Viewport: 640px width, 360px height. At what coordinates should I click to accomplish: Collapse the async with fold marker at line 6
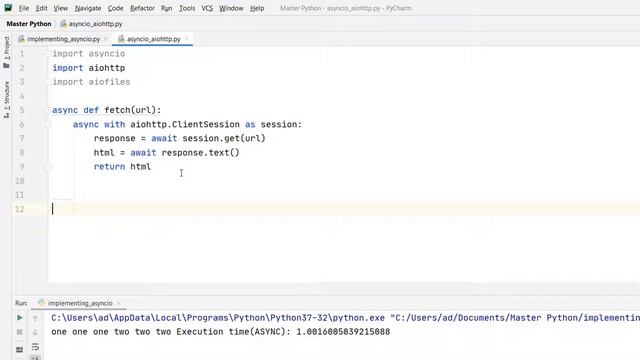[x=48, y=124]
